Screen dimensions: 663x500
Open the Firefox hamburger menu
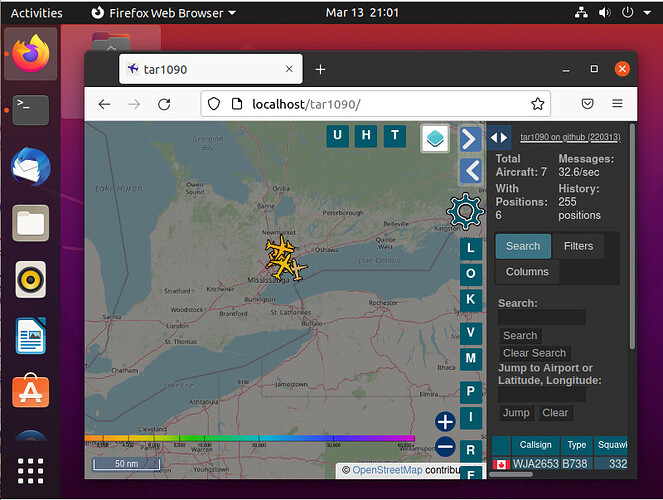617,104
